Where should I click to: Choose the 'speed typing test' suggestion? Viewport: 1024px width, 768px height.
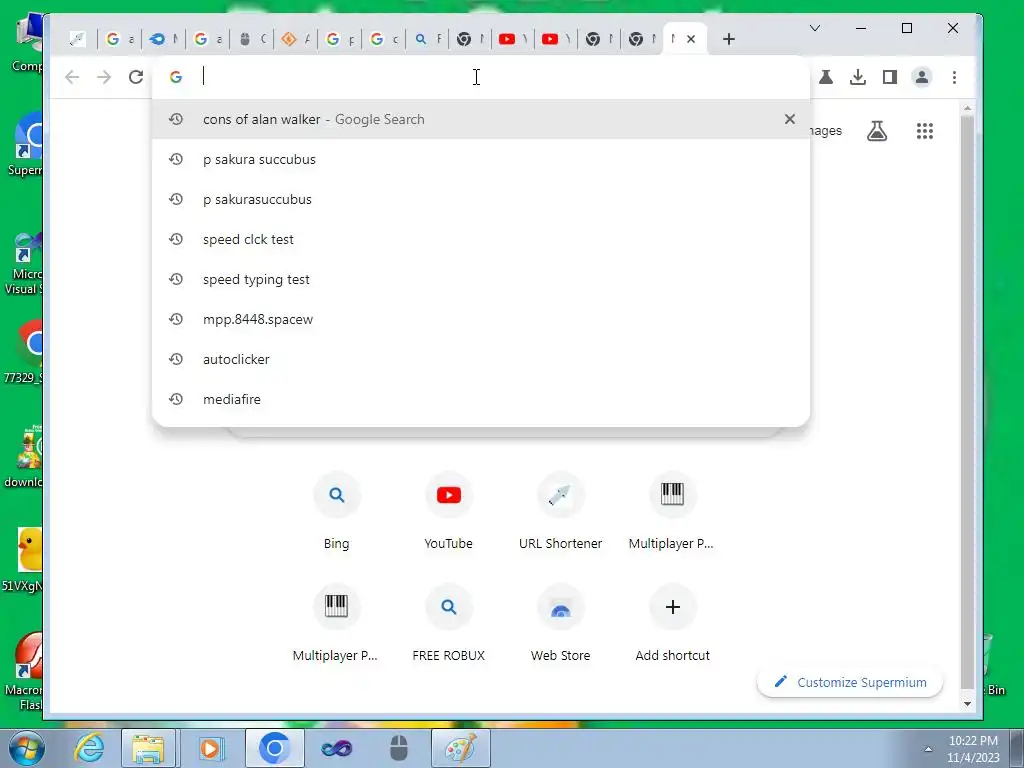[481, 279]
